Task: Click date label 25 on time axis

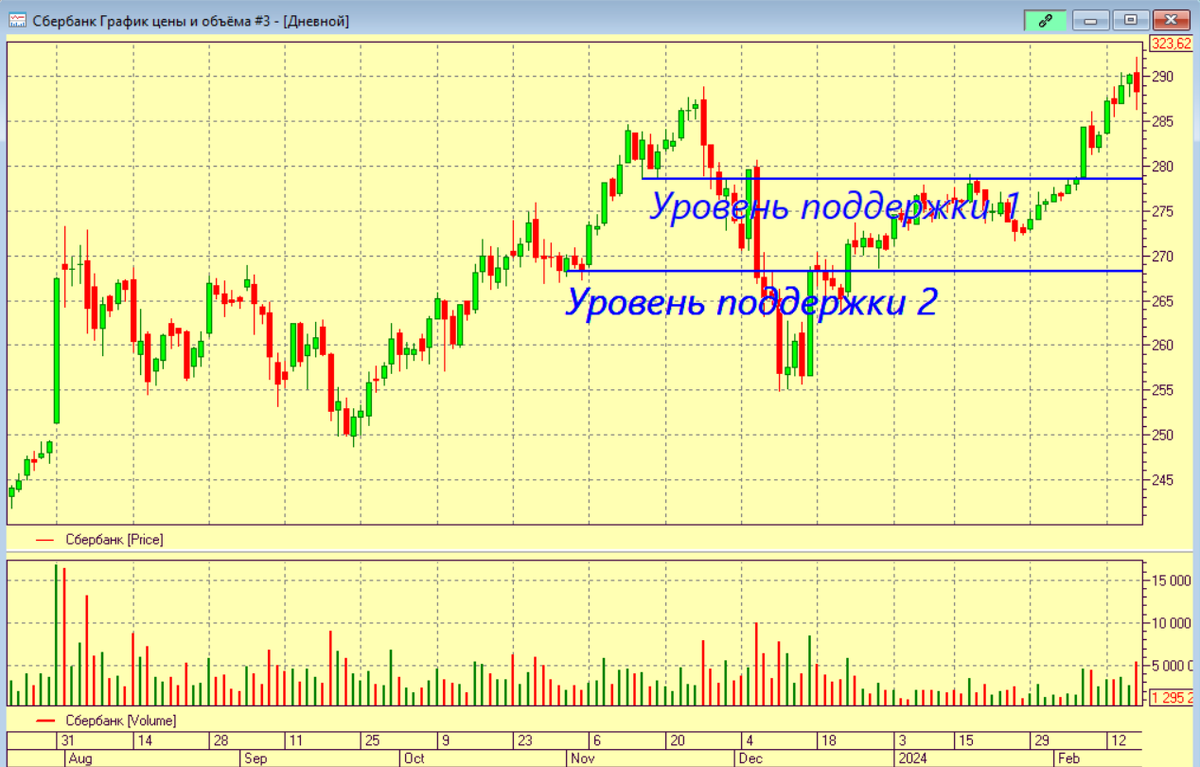Action: (x=371, y=740)
